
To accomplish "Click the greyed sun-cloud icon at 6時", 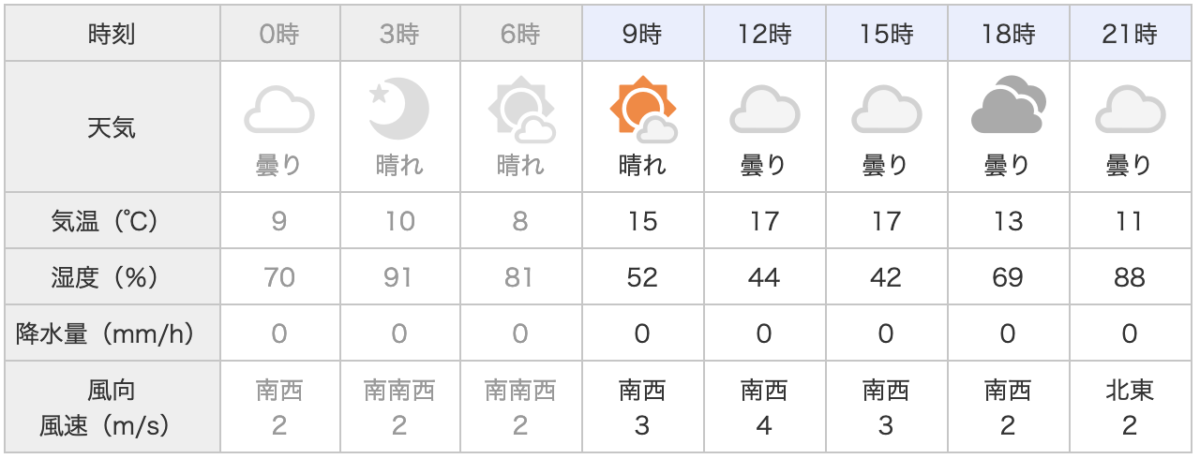I will [521, 109].
